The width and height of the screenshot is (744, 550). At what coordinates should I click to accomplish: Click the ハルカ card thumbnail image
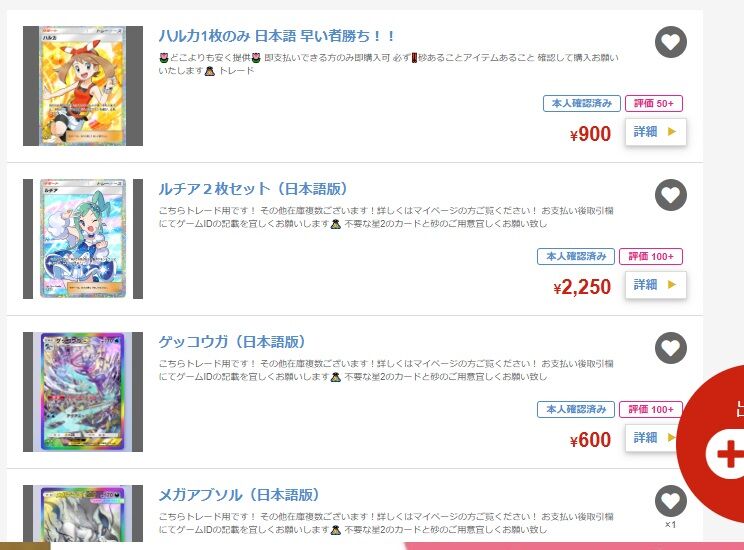pos(83,86)
